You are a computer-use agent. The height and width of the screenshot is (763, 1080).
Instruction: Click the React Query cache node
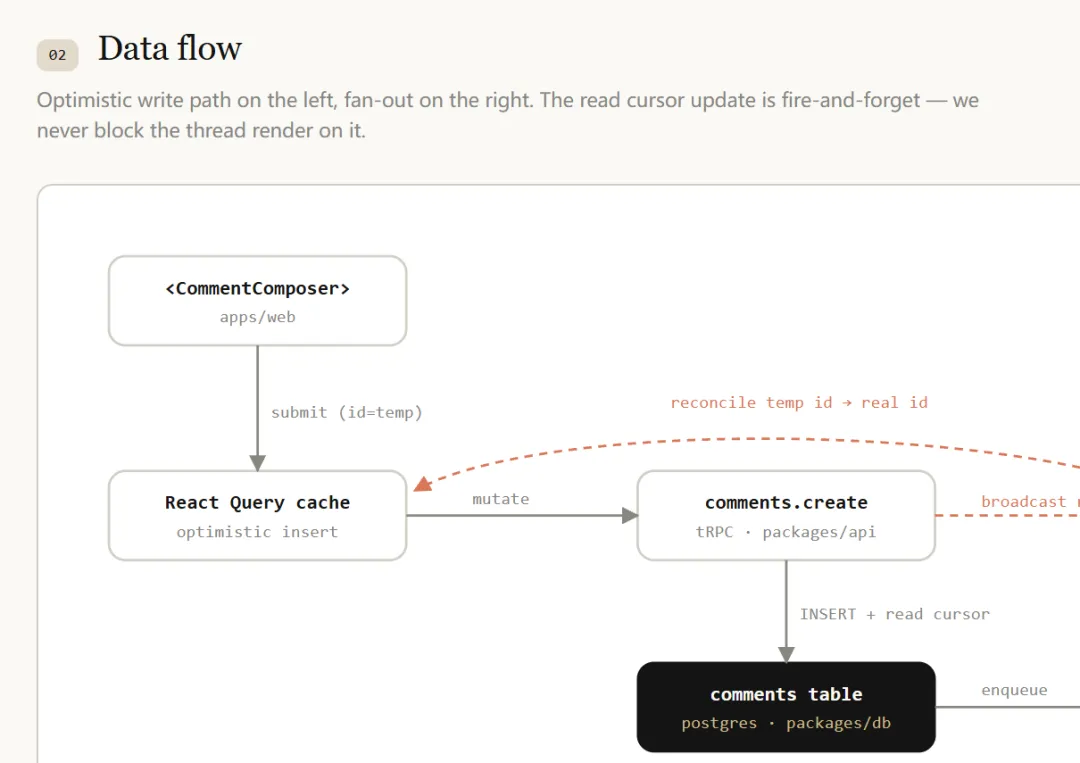(x=258, y=516)
